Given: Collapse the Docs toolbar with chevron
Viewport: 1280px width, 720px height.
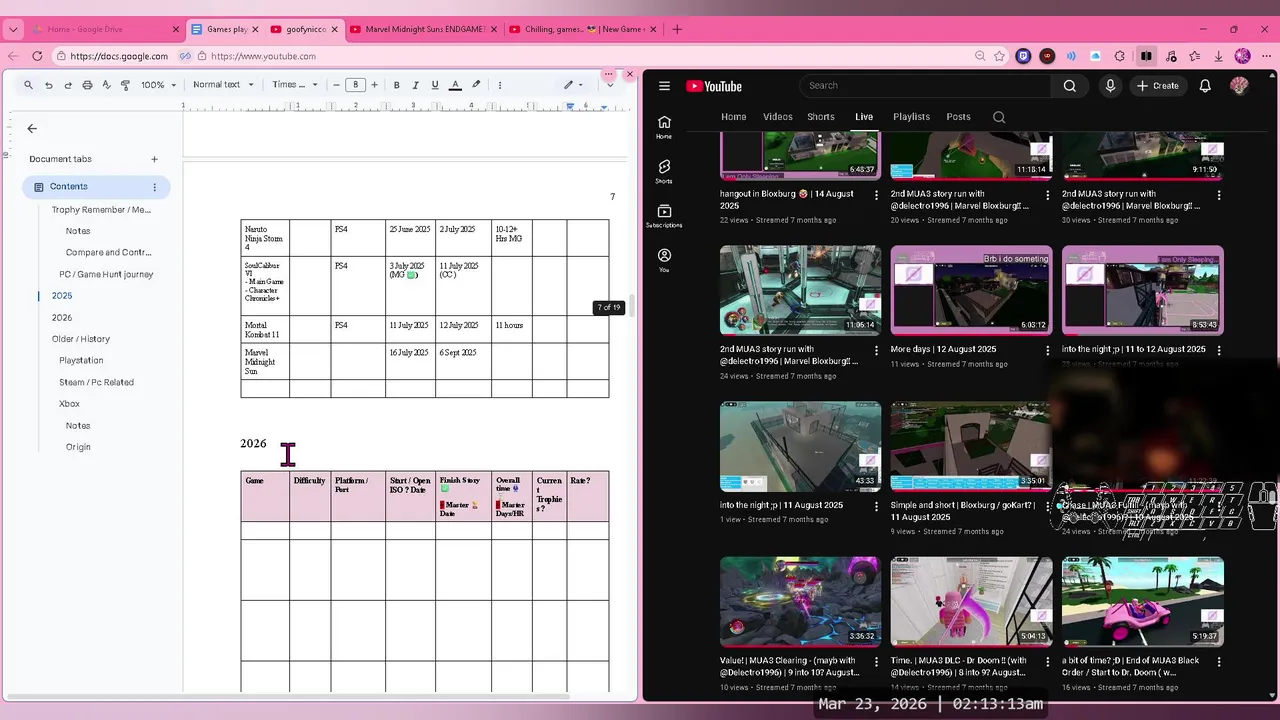Looking at the screenshot, I should [x=610, y=85].
